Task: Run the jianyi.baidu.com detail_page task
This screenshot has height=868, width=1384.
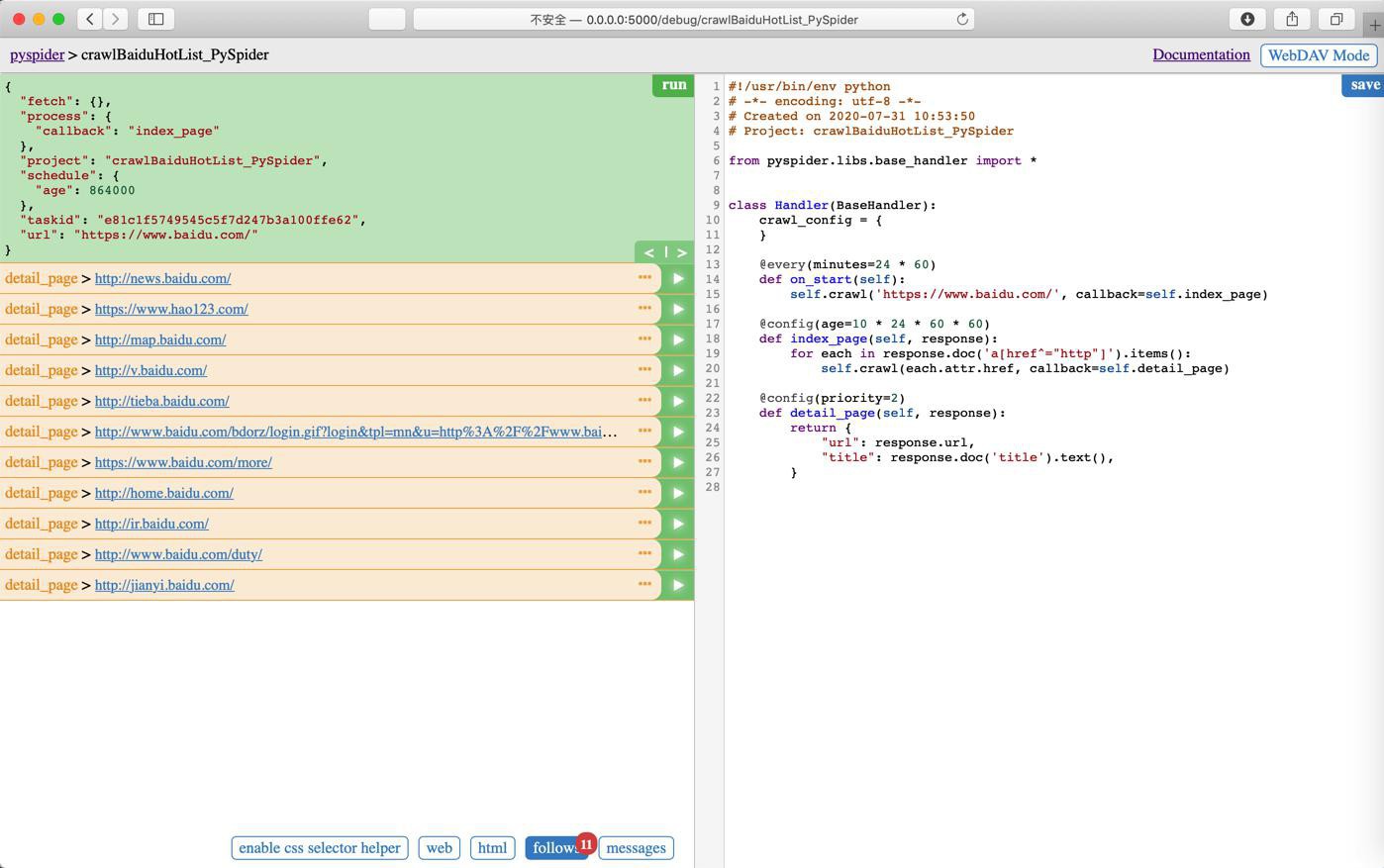Action: [x=678, y=586]
